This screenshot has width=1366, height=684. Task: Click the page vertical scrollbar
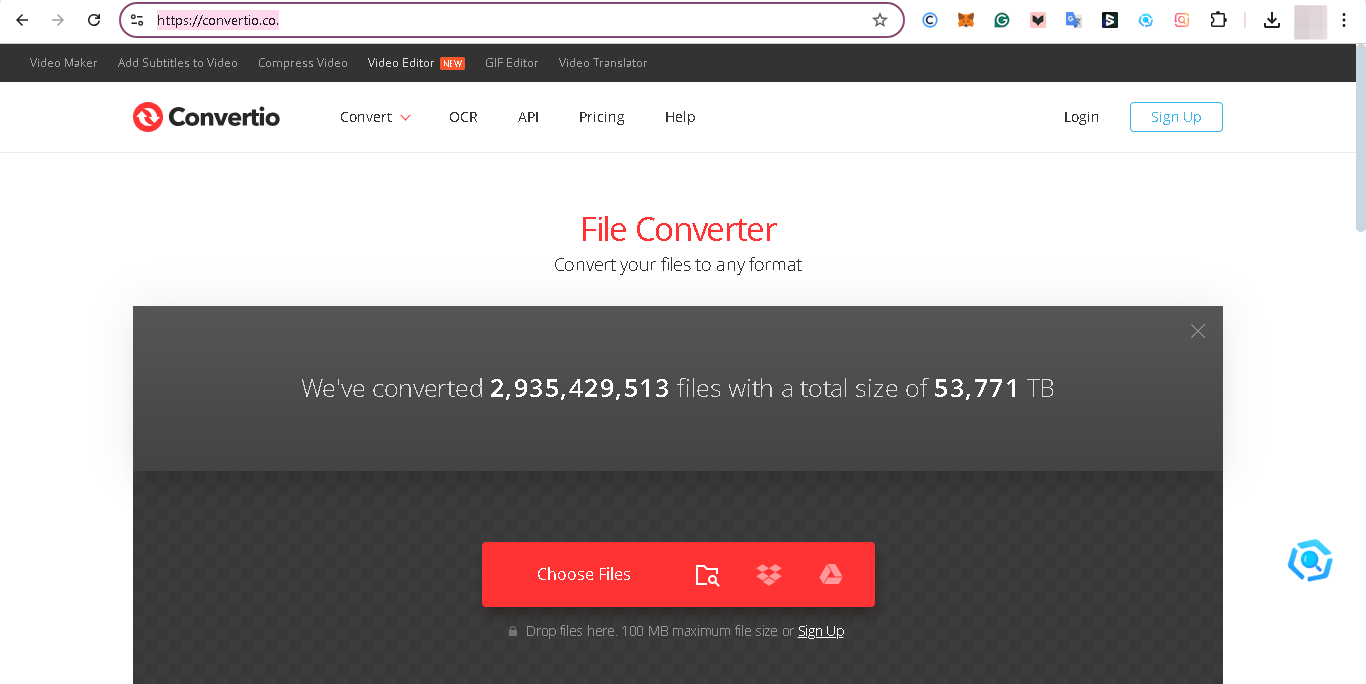[x=1360, y=140]
